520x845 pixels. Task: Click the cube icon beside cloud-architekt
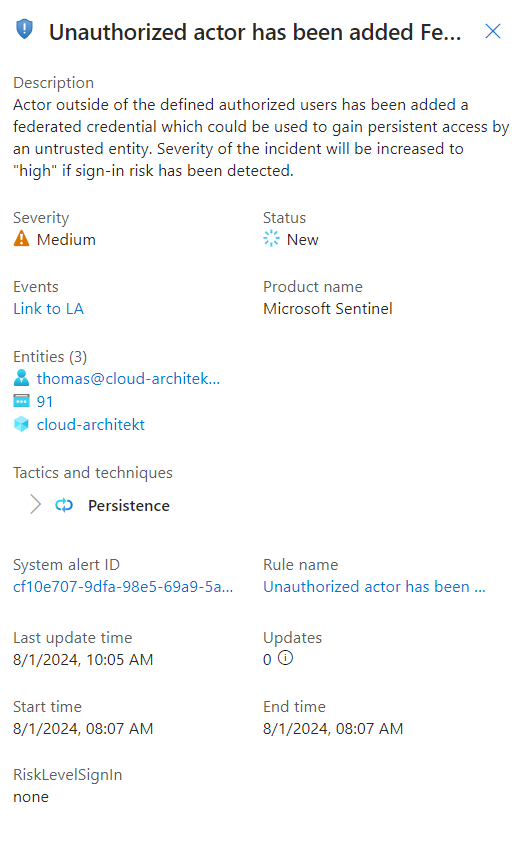click(22, 424)
